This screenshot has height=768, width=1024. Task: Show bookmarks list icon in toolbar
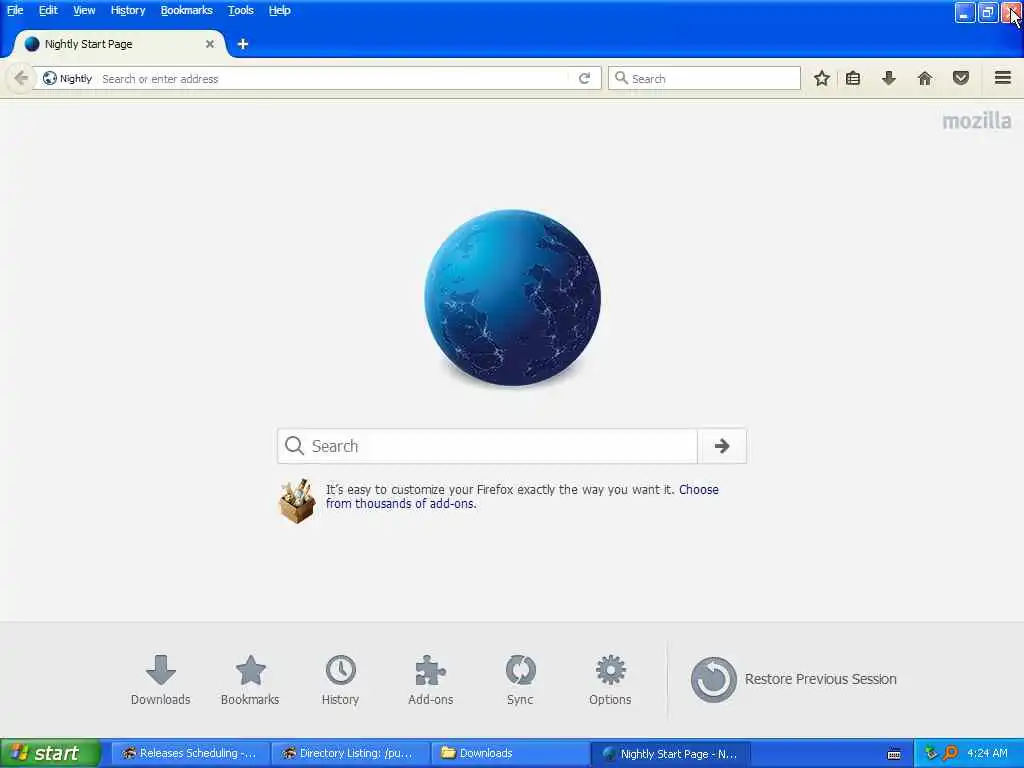click(x=853, y=78)
